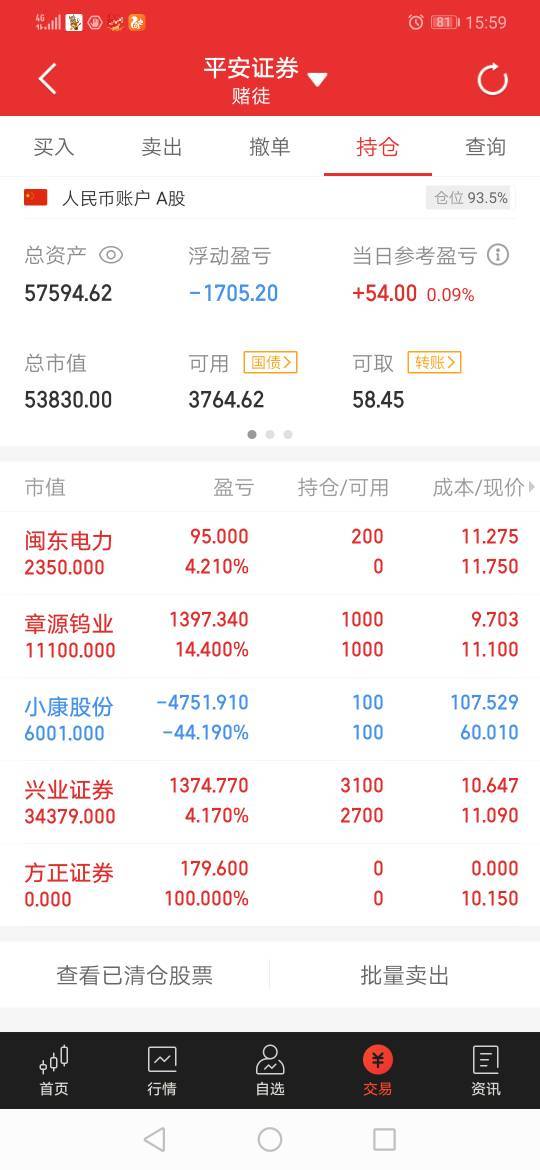
Task: Refresh account data with circular arrow icon
Action: coord(492,79)
